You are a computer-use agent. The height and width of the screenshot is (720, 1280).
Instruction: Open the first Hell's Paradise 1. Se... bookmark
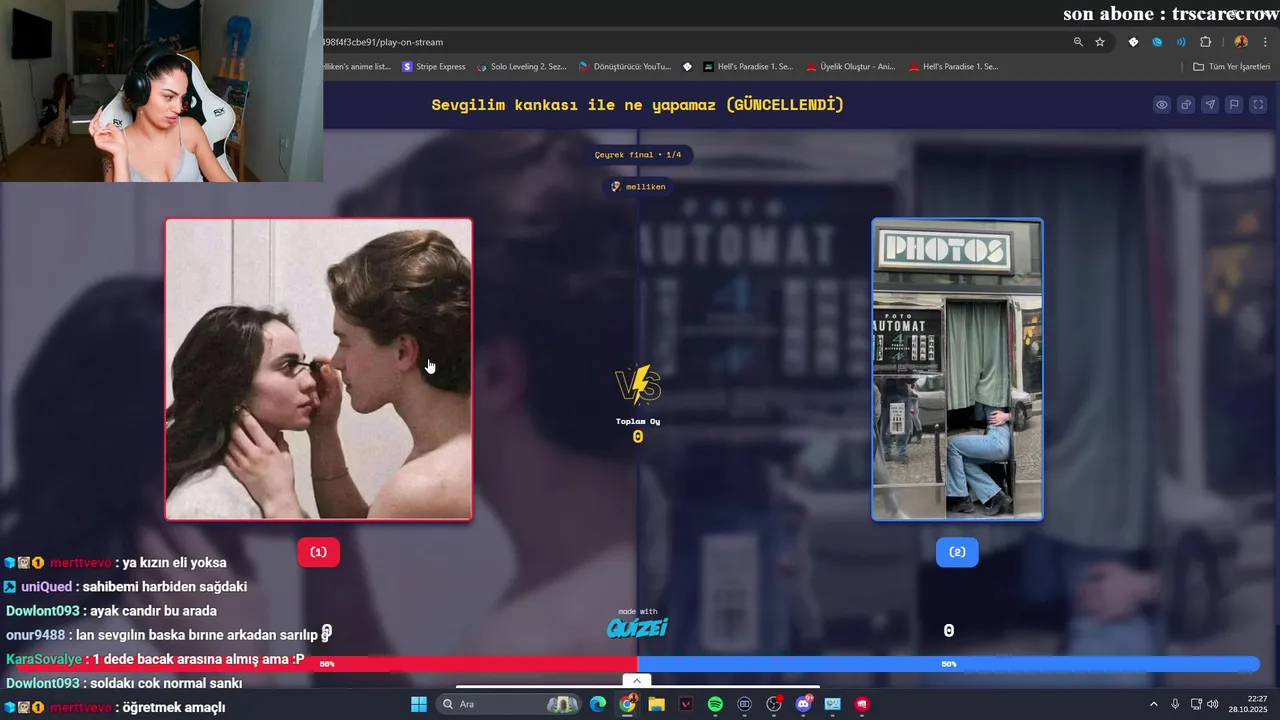tap(748, 67)
